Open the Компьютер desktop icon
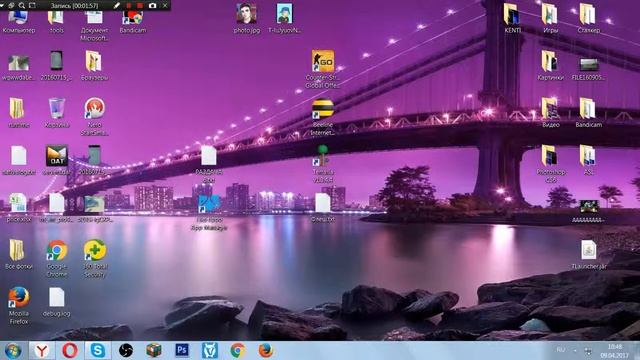The height and width of the screenshot is (360, 640). pyautogui.click(x=18, y=22)
